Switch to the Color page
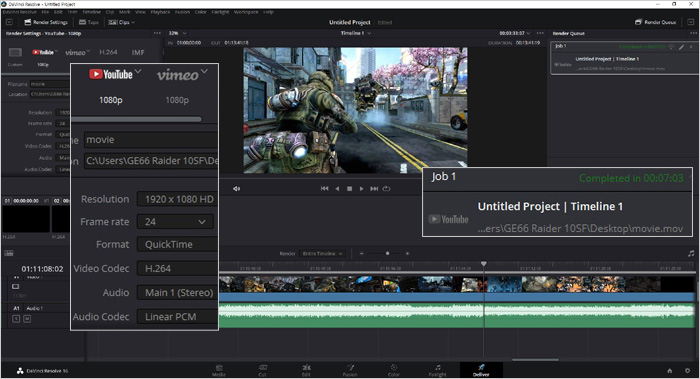The height and width of the screenshot is (379, 700). [394, 370]
